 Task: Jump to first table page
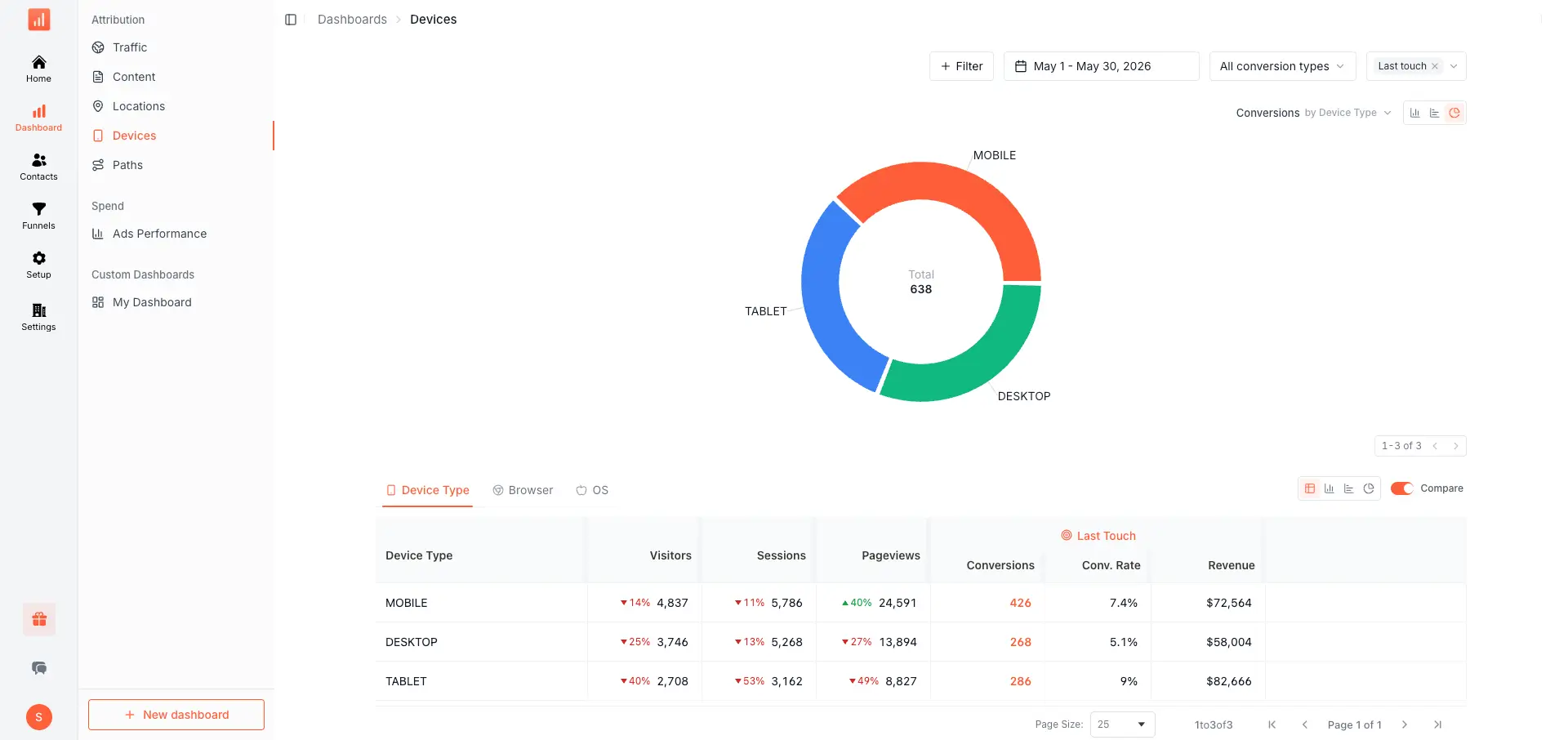[1272, 724]
